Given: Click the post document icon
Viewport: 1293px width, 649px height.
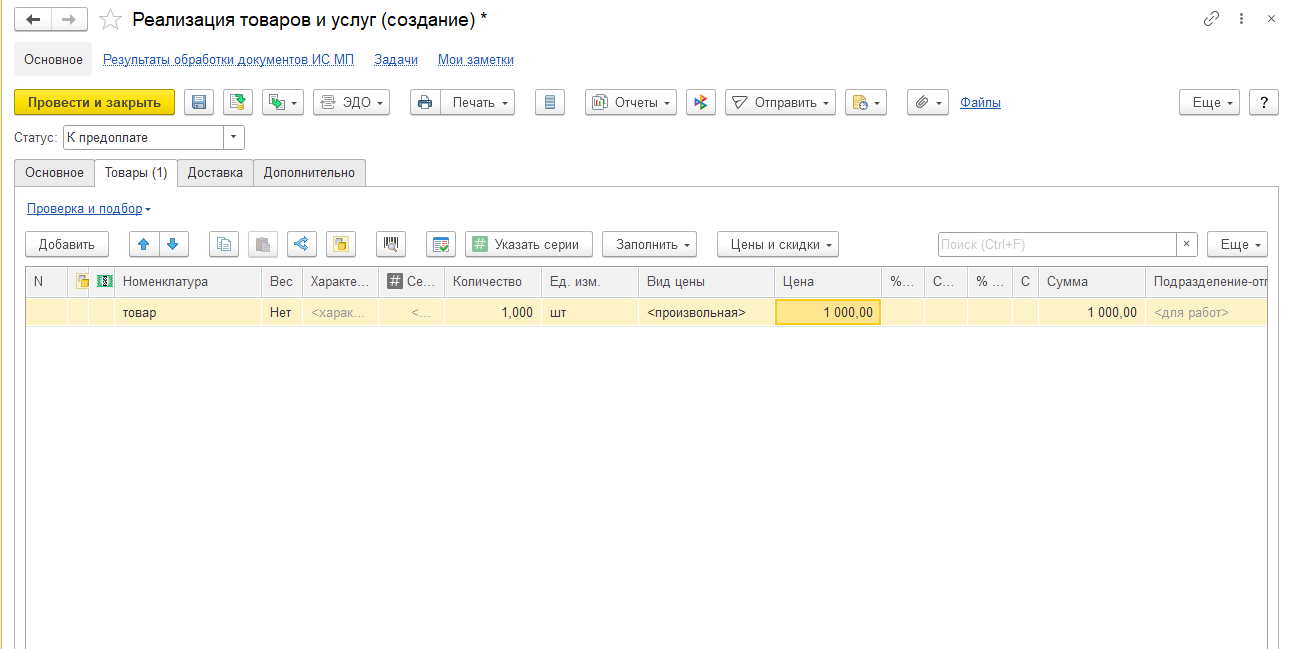Looking at the screenshot, I should 238,102.
